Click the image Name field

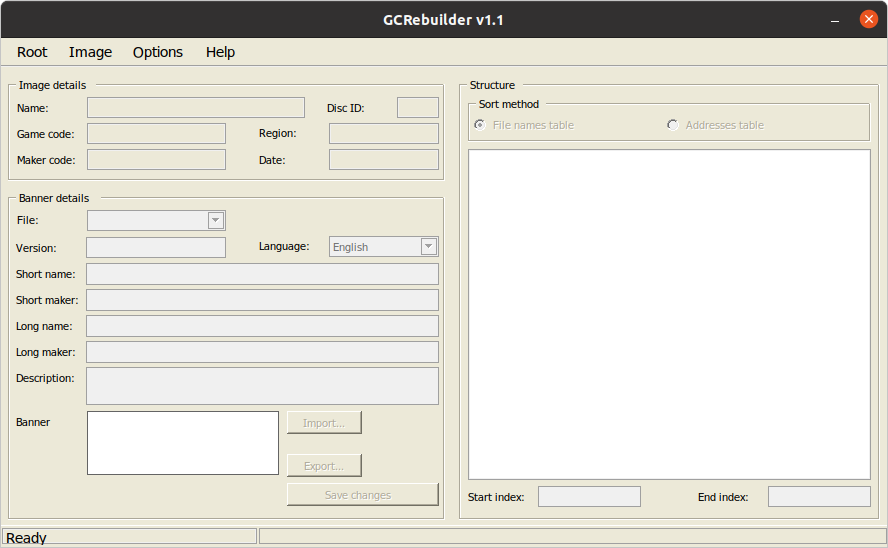tap(195, 108)
